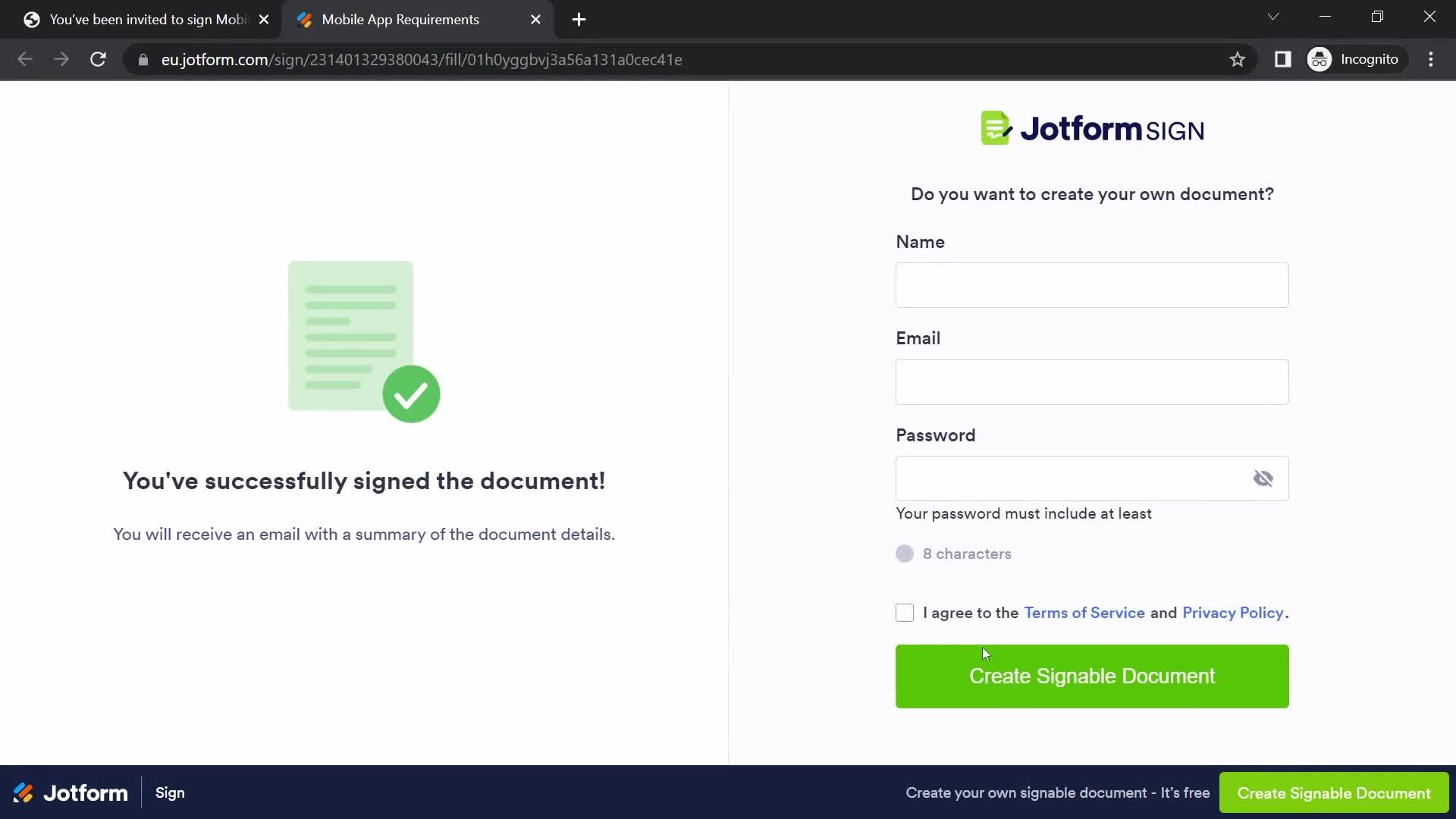The height and width of the screenshot is (819, 1456).
Task: Switch to Mobile App Requirements tab
Action: click(400, 19)
